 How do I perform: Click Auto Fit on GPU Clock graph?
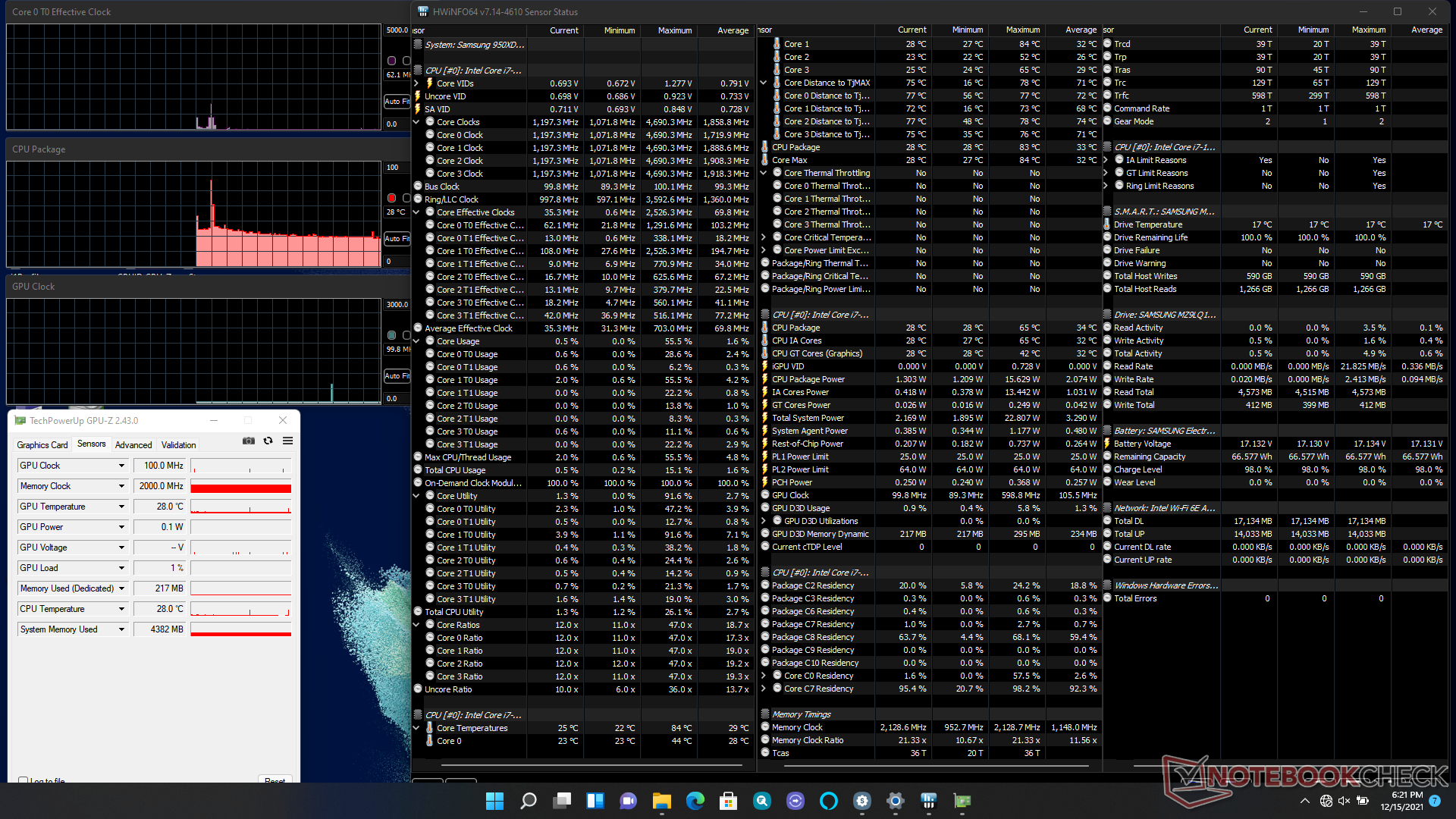pyautogui.click(x=396, y=375)
